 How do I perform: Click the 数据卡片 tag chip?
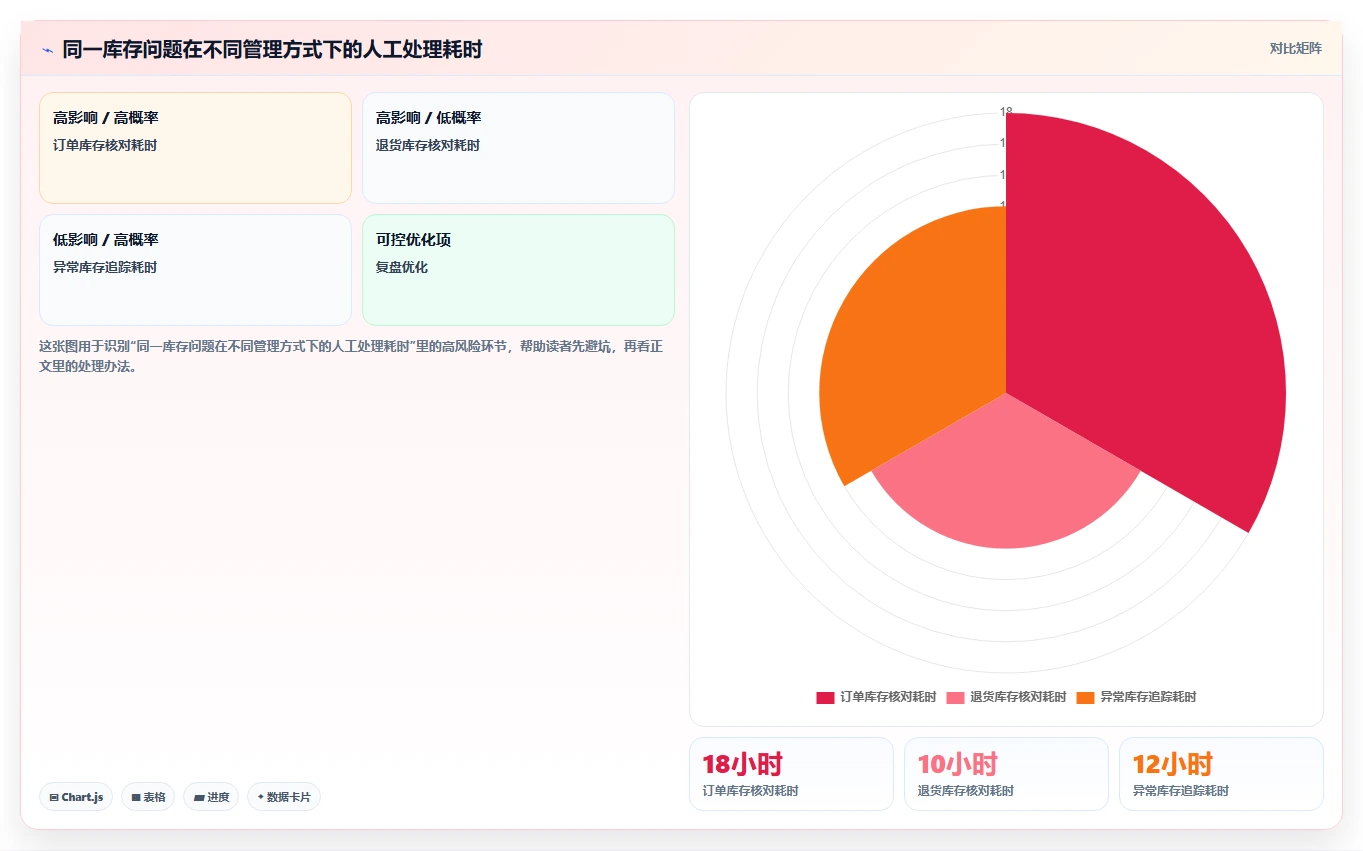[x=284, y=797]
